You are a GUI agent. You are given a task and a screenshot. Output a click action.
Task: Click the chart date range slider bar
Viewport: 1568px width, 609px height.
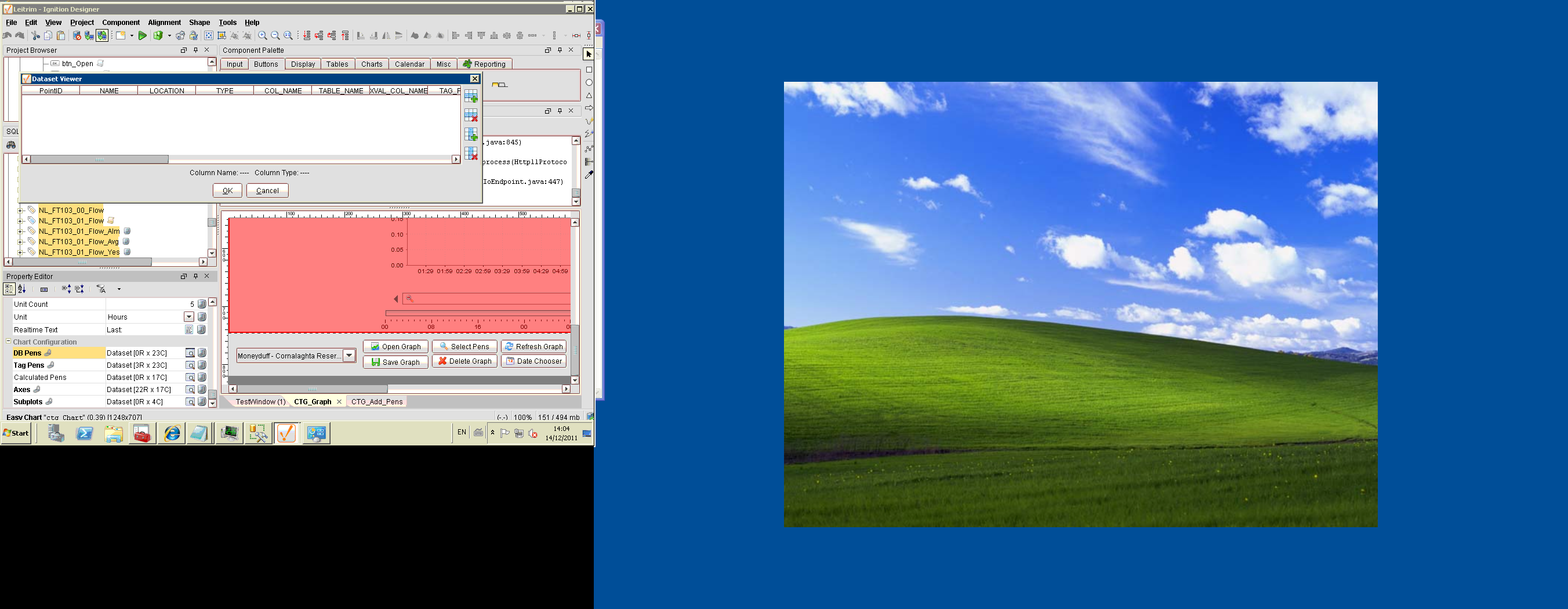point(478,313)
